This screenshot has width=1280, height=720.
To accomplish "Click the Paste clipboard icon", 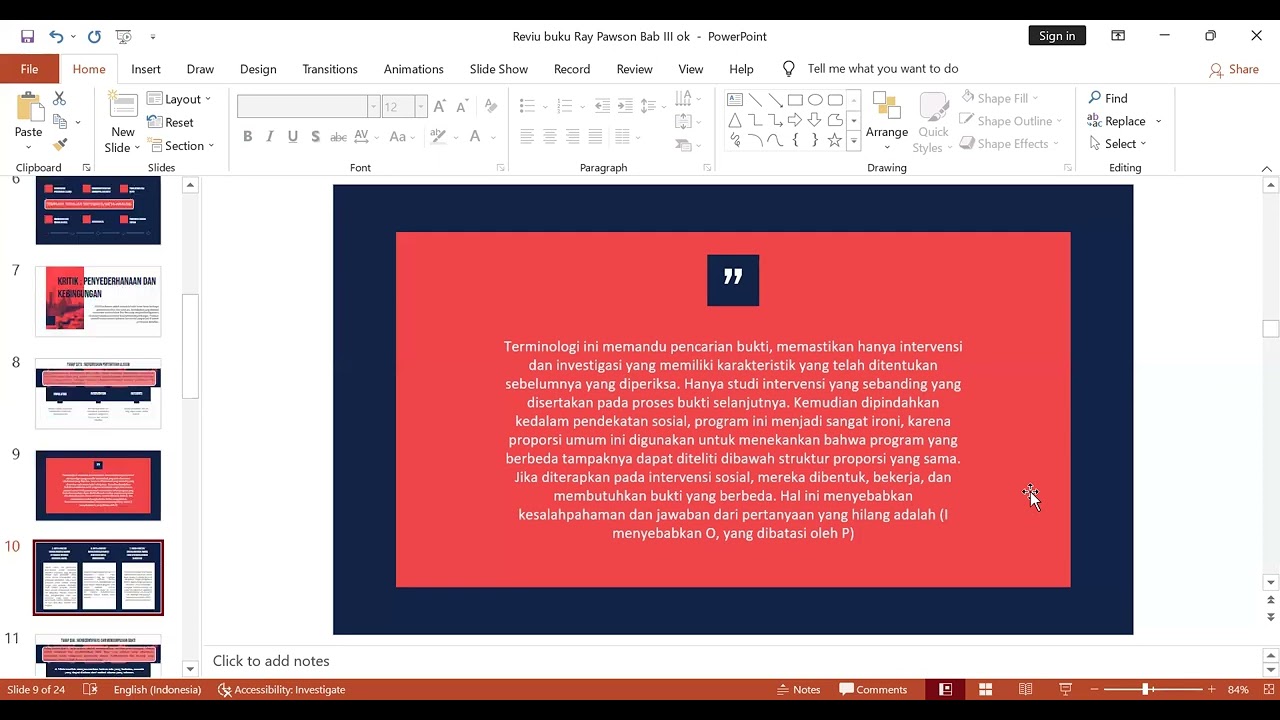I will [28, 108].
